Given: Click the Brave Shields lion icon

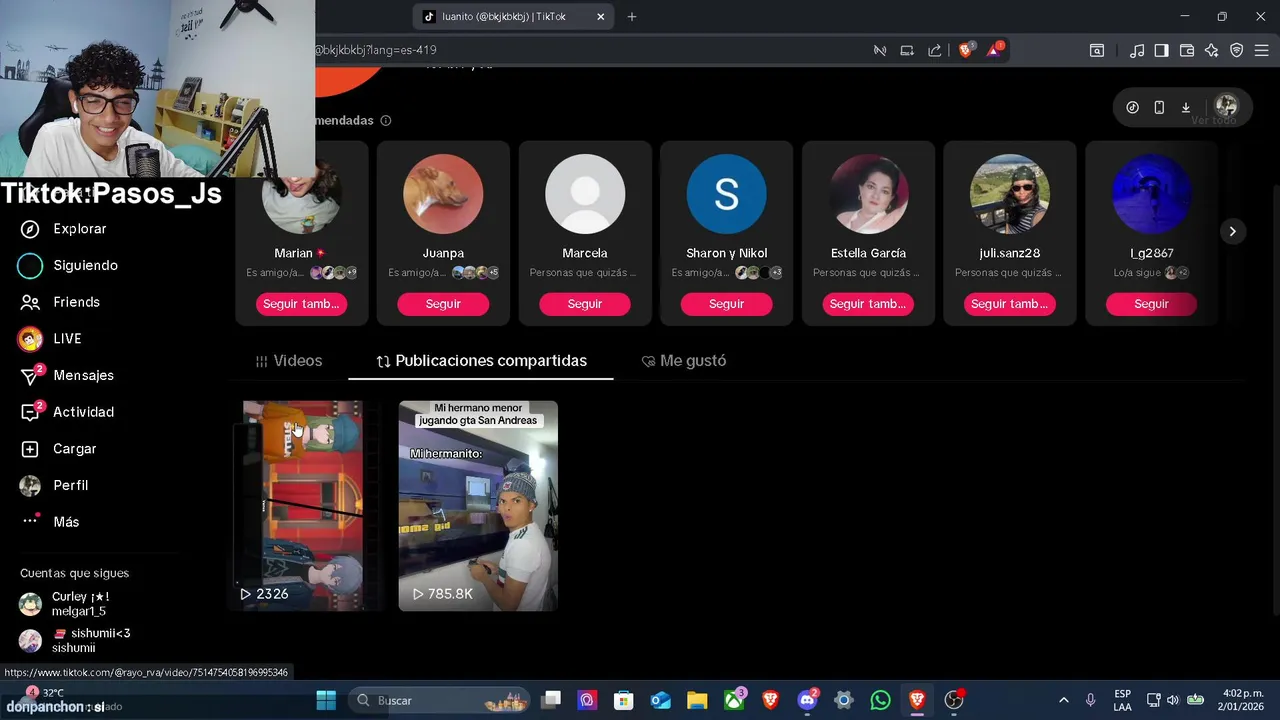Looking at the screenshot, I should 966,50.
